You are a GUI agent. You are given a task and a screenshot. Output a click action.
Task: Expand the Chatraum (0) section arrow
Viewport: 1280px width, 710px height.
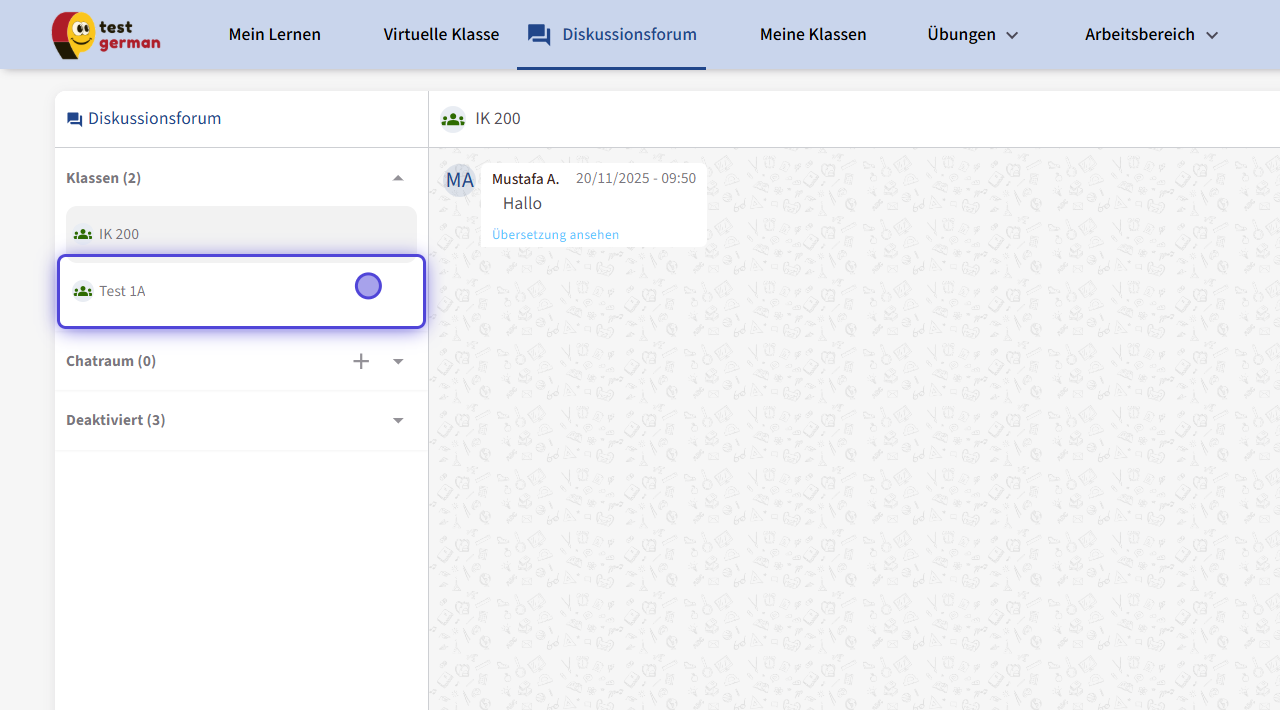[398, 361]
